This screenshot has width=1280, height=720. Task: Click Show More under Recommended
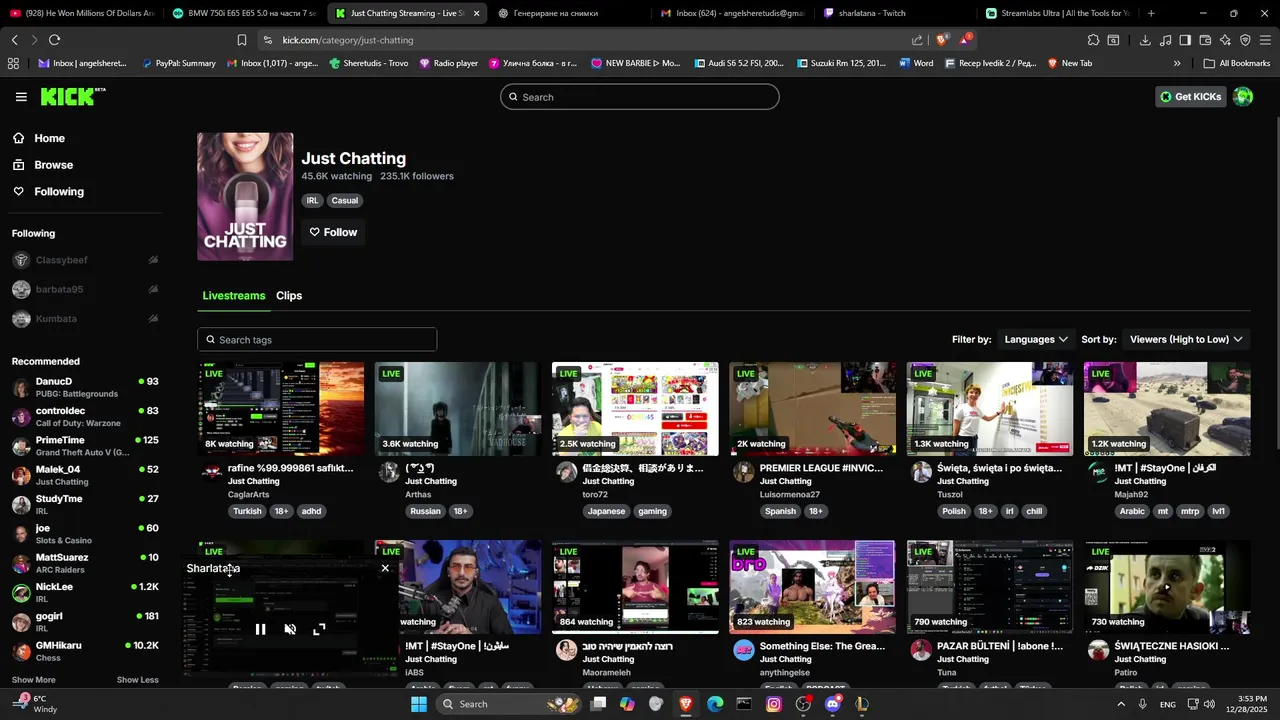click(x=33, y=680)
